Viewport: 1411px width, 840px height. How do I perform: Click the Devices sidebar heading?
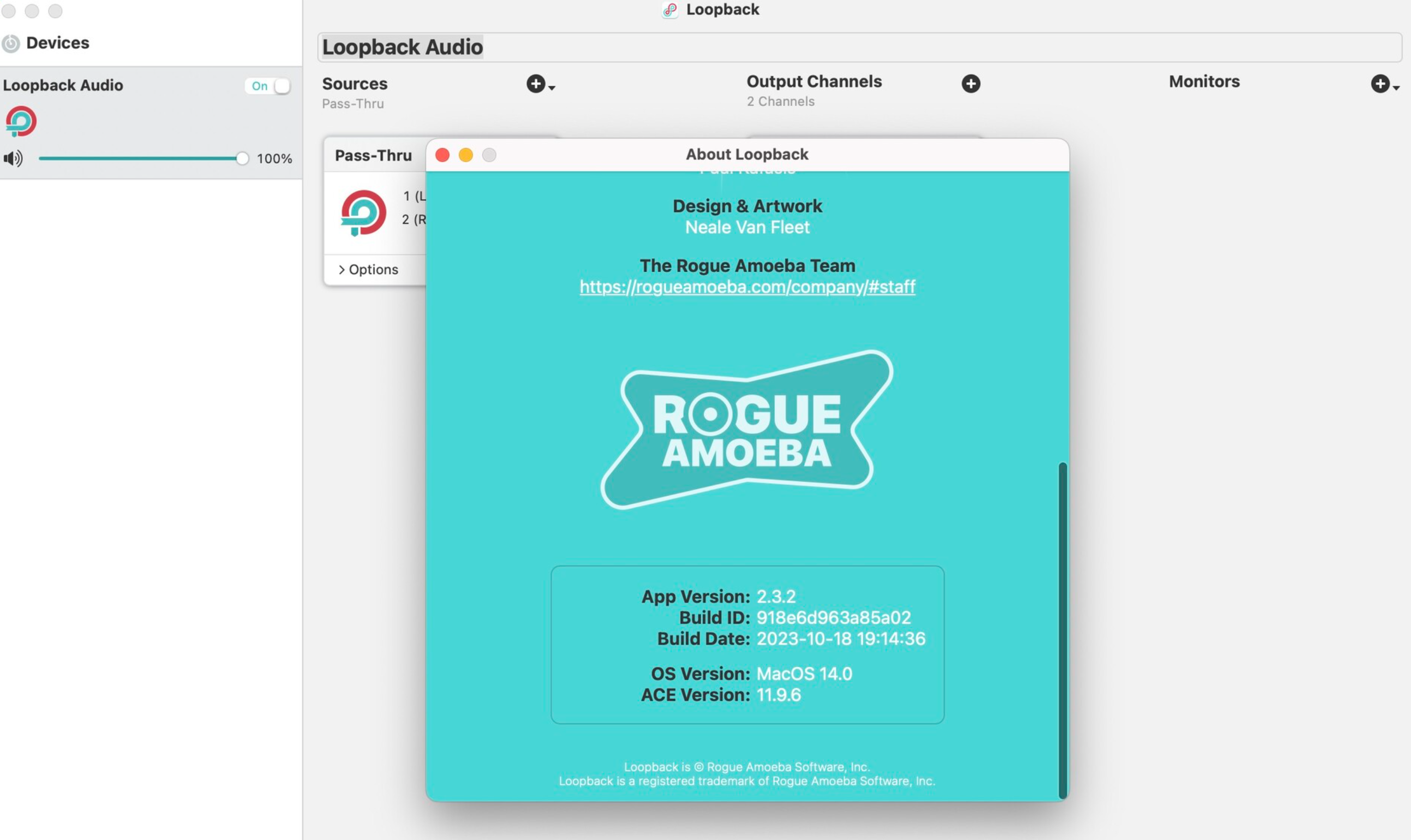(x=58, y=43)
